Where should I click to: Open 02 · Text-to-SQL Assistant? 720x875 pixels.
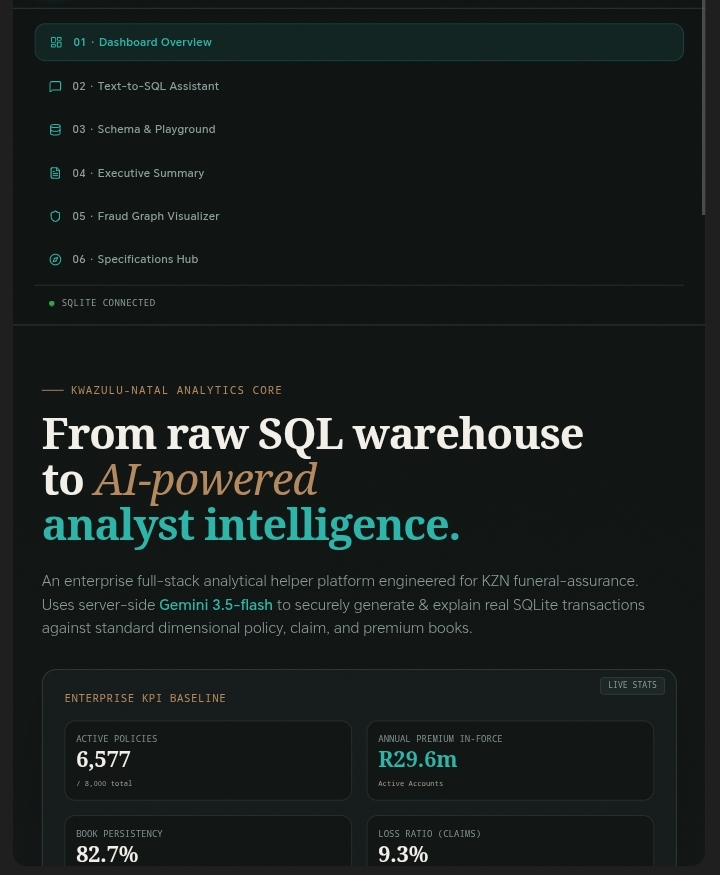[x=359, y=86]
